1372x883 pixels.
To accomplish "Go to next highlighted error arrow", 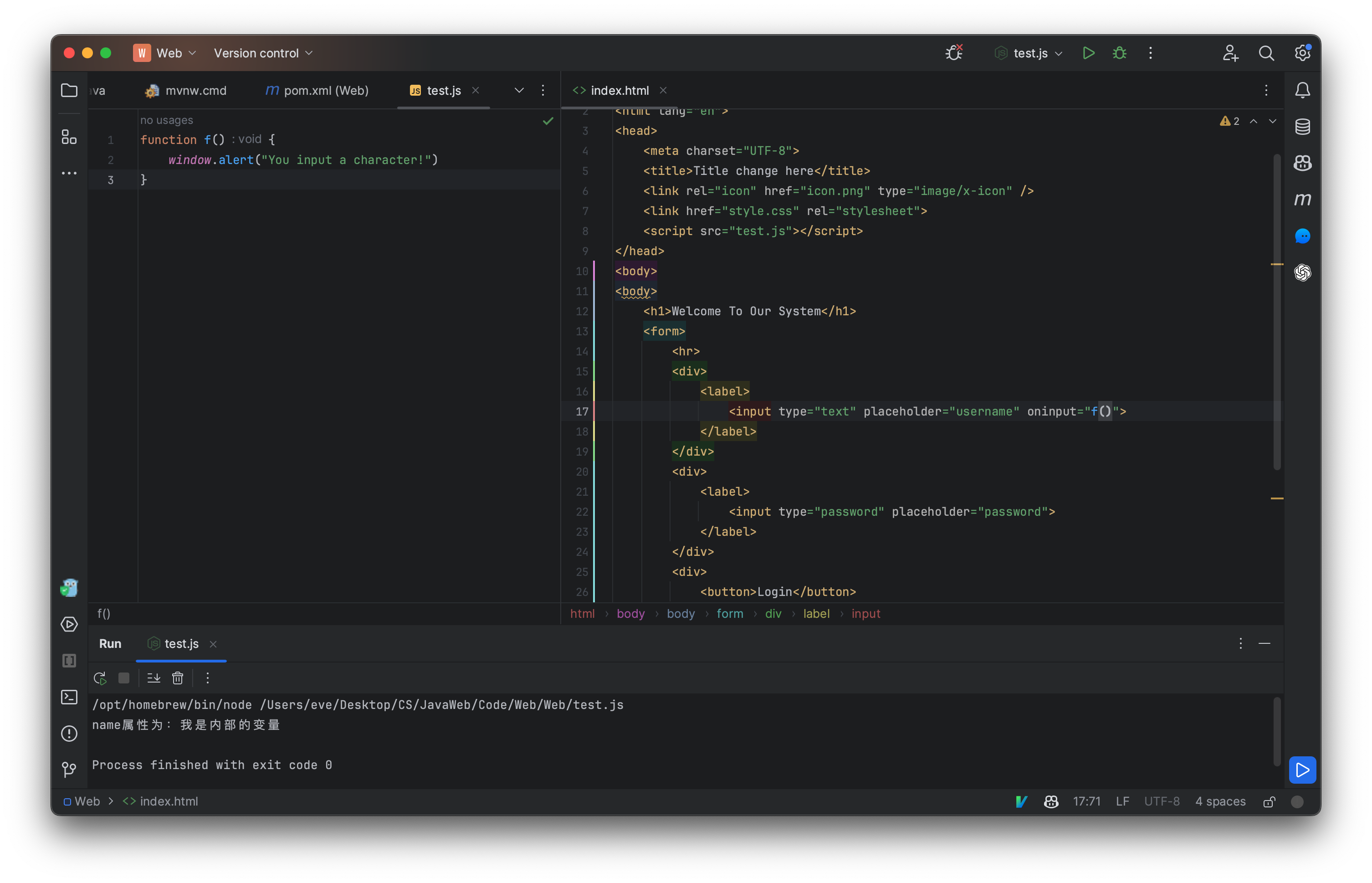I will pyautogui.click(x=1272, y=121).
